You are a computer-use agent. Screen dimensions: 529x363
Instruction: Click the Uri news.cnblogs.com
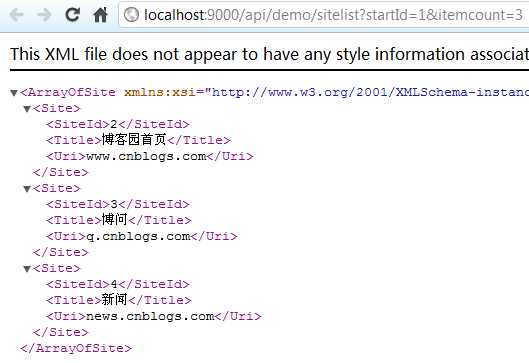pos(154,316)
